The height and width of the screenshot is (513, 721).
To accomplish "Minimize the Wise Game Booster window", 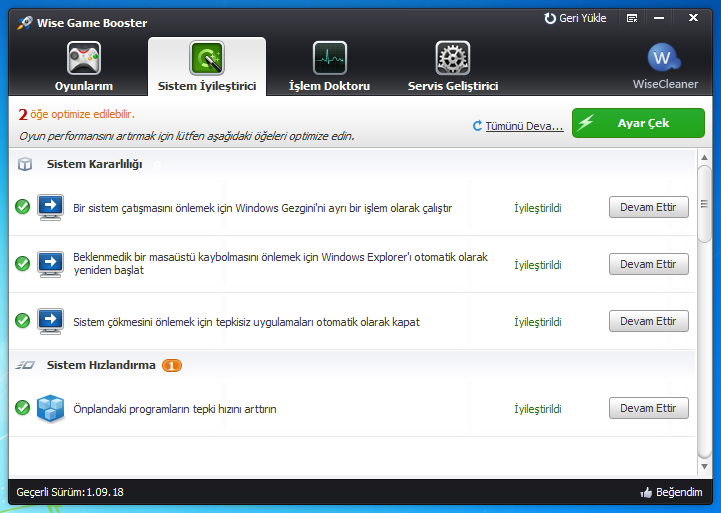I will (659, 18).
